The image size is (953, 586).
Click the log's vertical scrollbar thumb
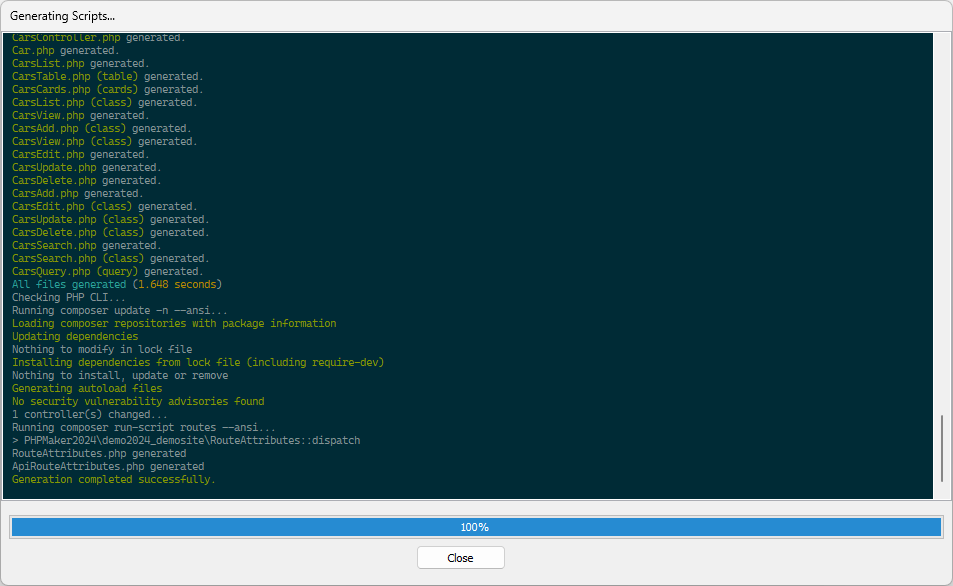pos(941,449)
